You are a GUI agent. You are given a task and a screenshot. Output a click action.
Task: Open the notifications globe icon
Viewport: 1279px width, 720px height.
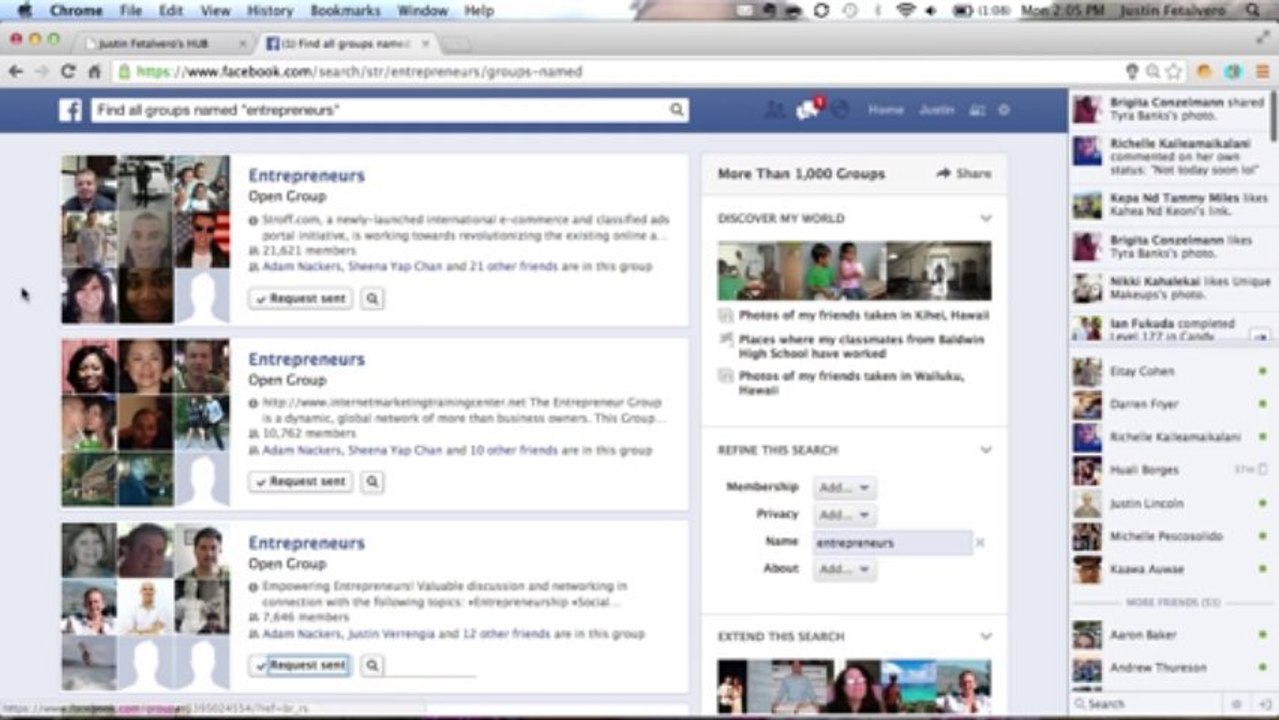840,110
